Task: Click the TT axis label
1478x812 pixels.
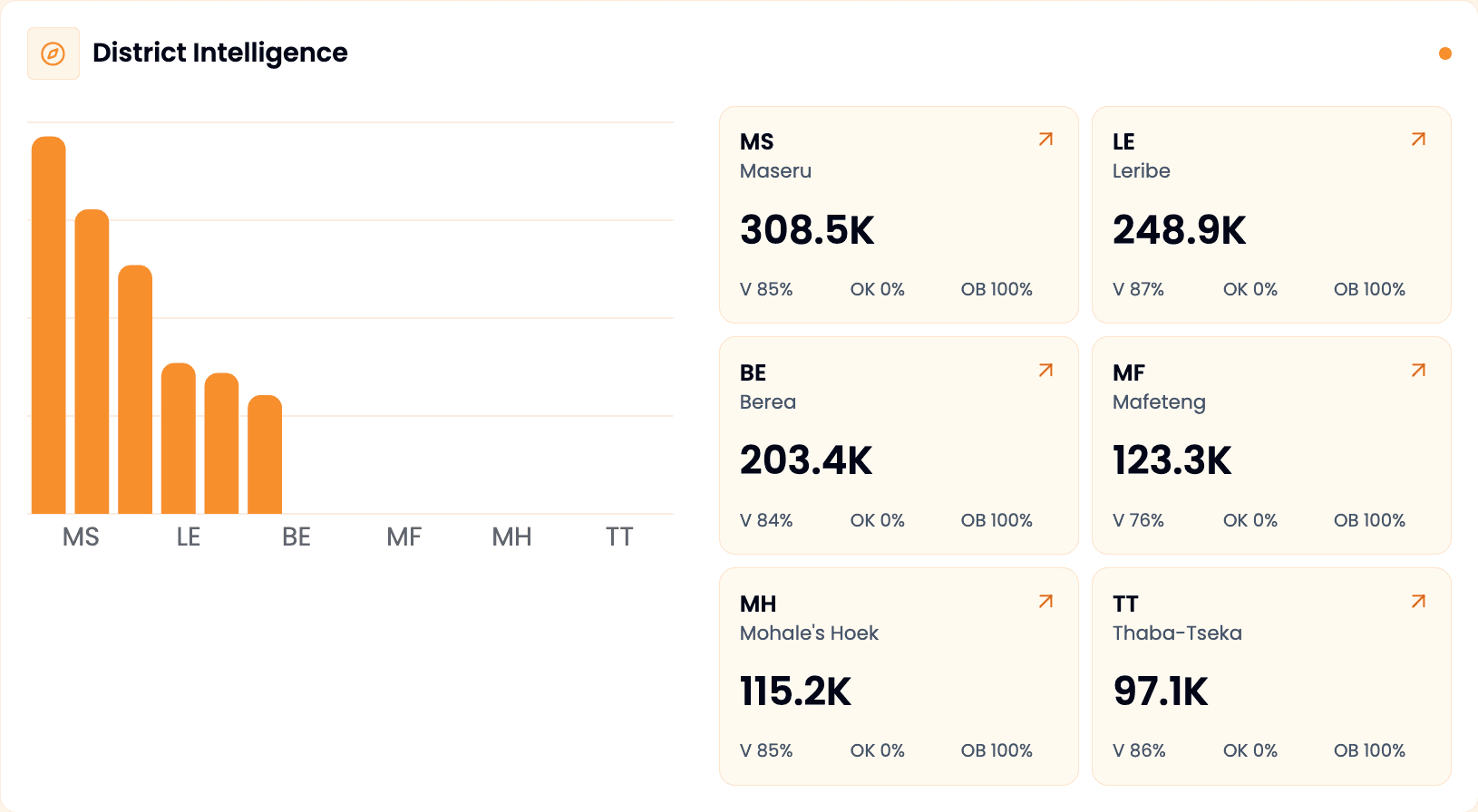Action: point(619,537)
